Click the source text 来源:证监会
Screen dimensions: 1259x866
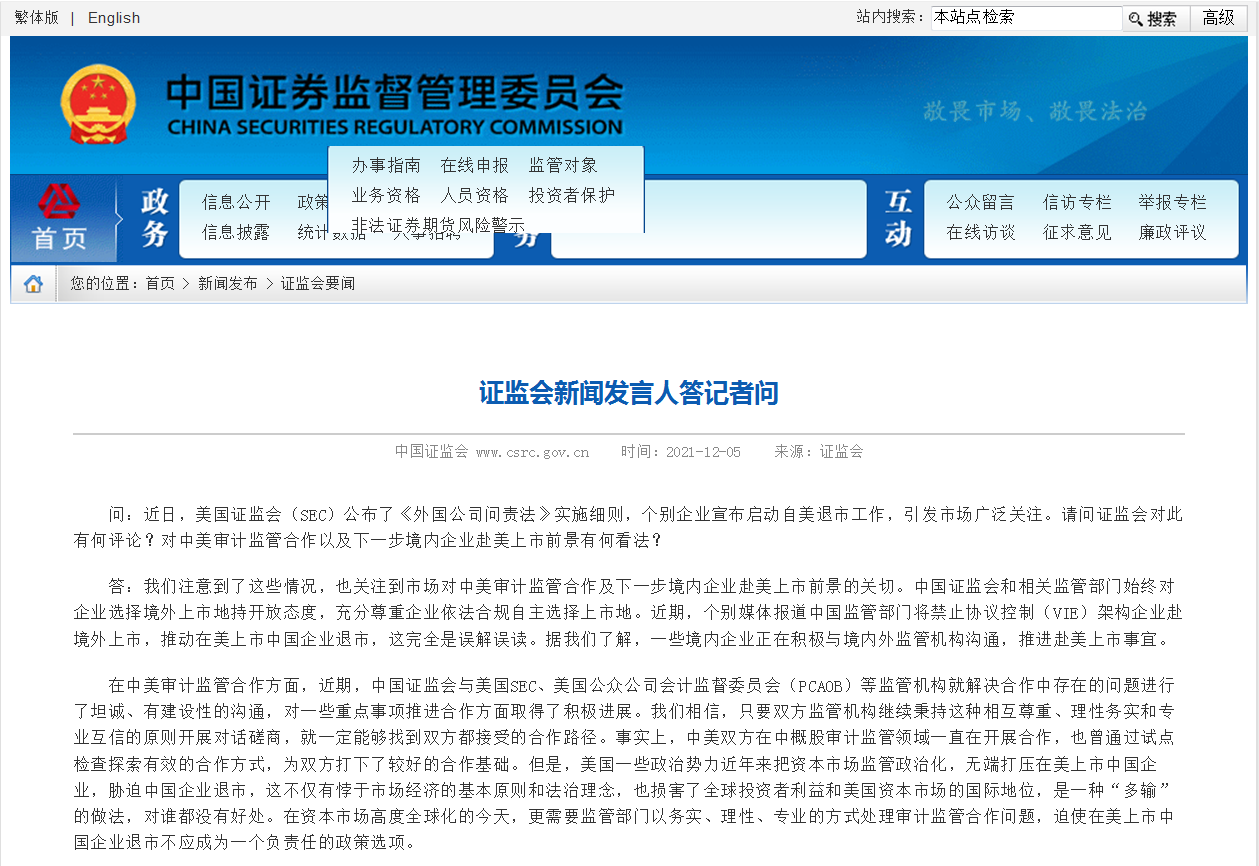818,452
